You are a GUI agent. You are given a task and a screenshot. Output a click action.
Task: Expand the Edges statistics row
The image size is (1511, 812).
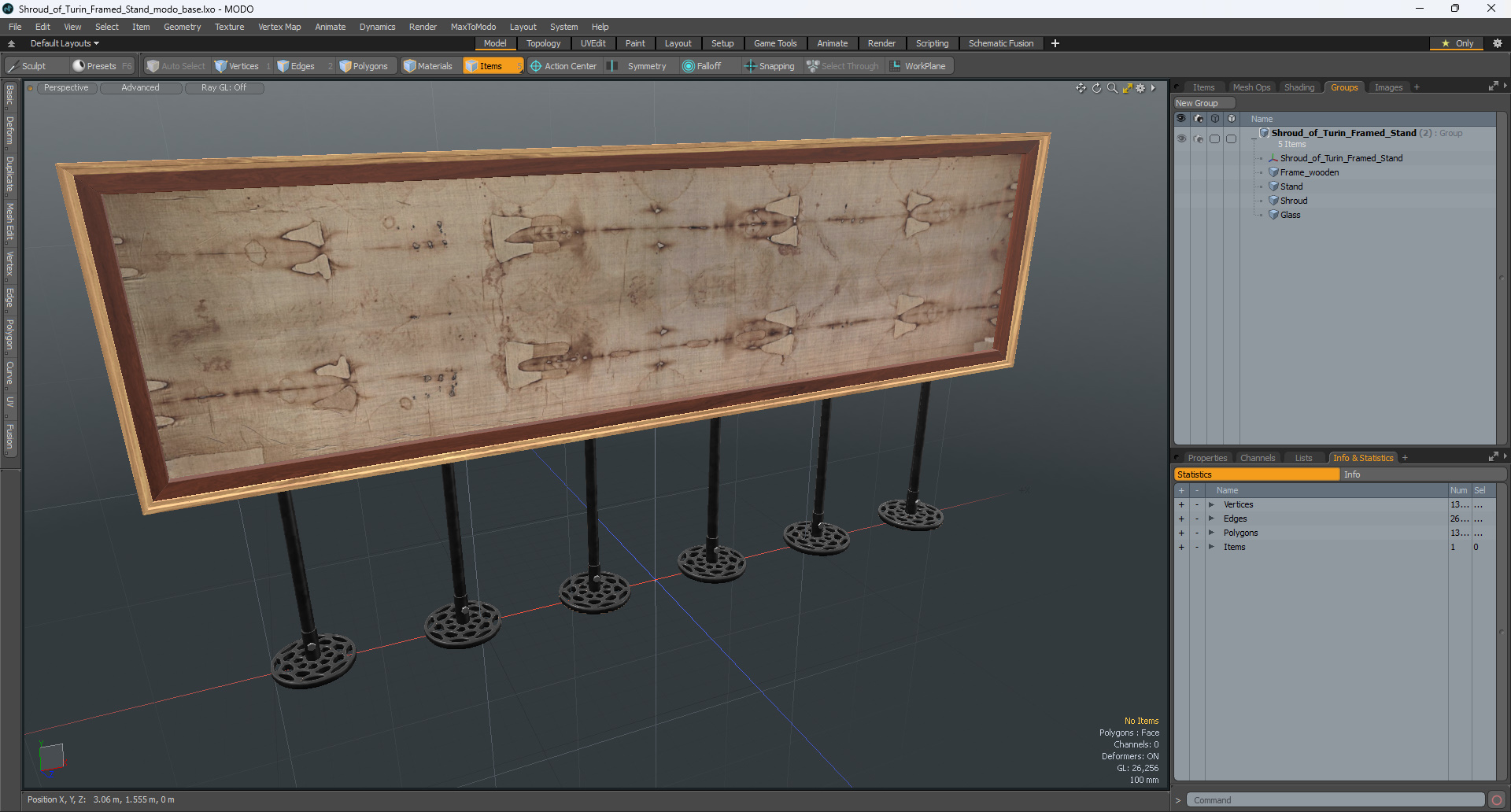point(1211,519)
